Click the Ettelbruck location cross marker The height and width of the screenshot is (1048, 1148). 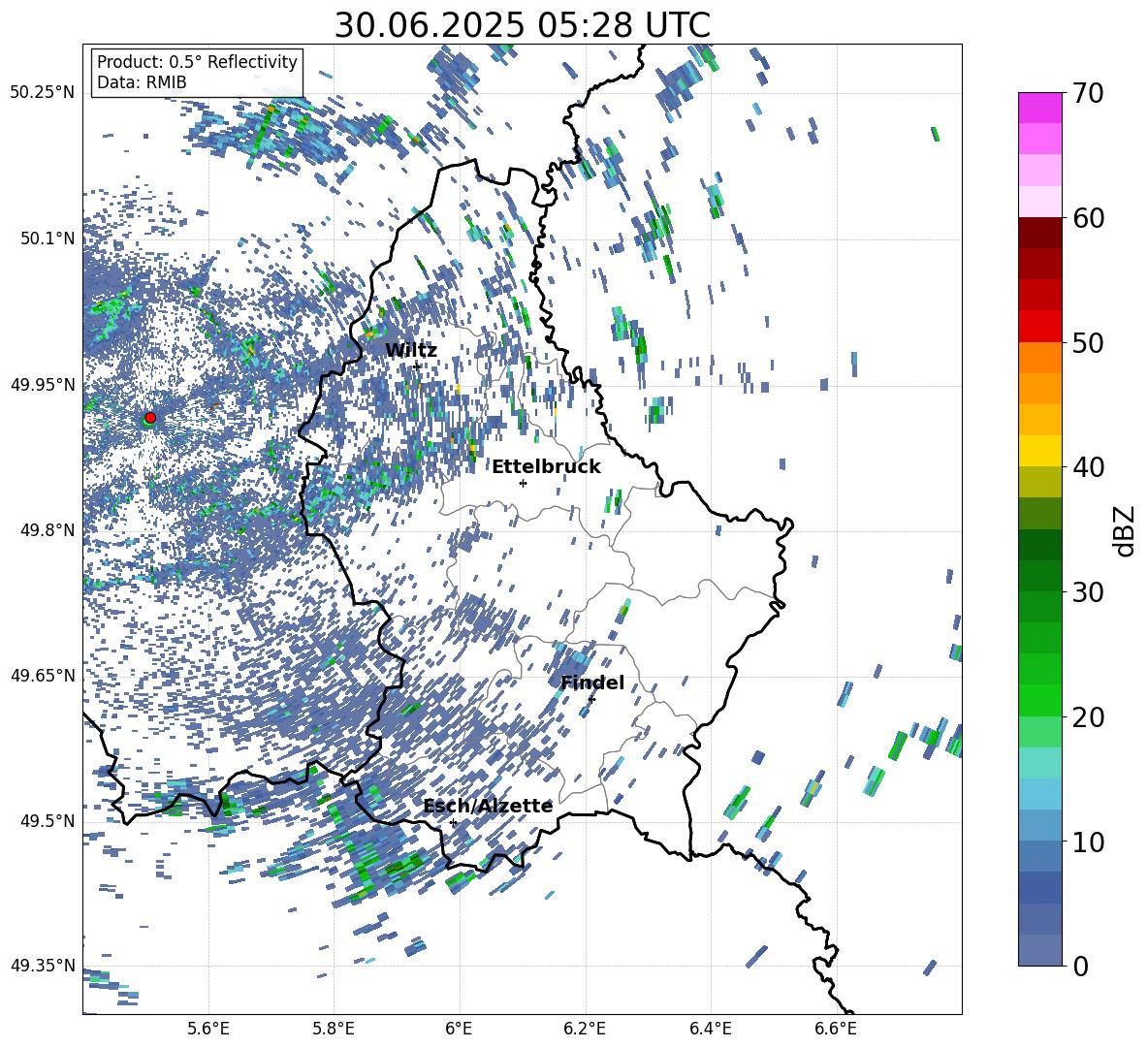coord(523,483)
